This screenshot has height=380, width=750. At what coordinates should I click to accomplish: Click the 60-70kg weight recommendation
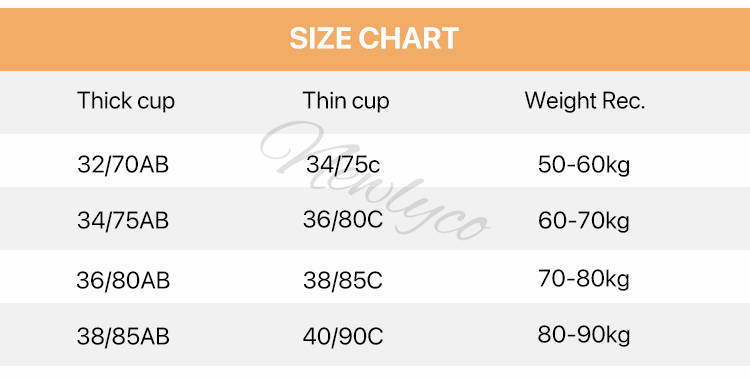coord(584,221)
